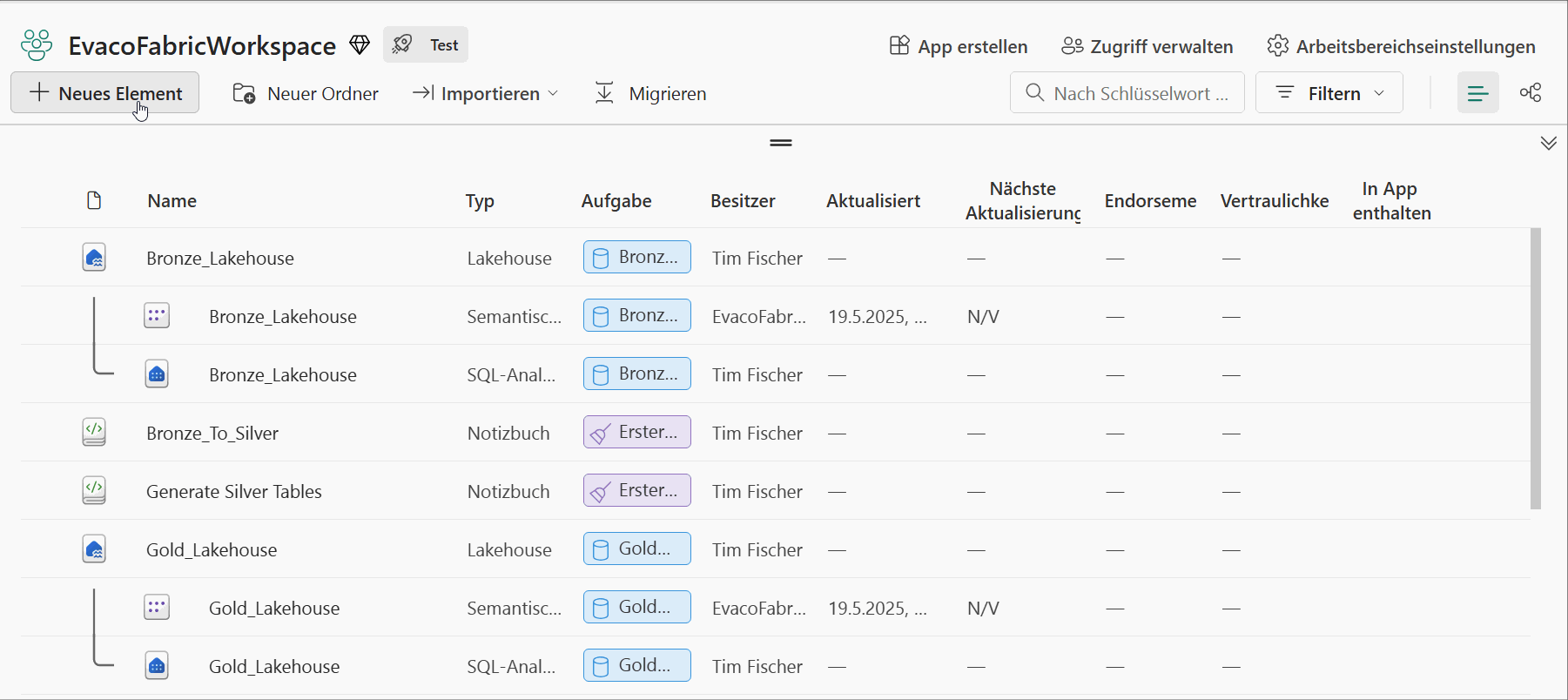This screenshot has width=1568, height=700.
Task: Open Zugriff verwalten
Action: 1147,46
